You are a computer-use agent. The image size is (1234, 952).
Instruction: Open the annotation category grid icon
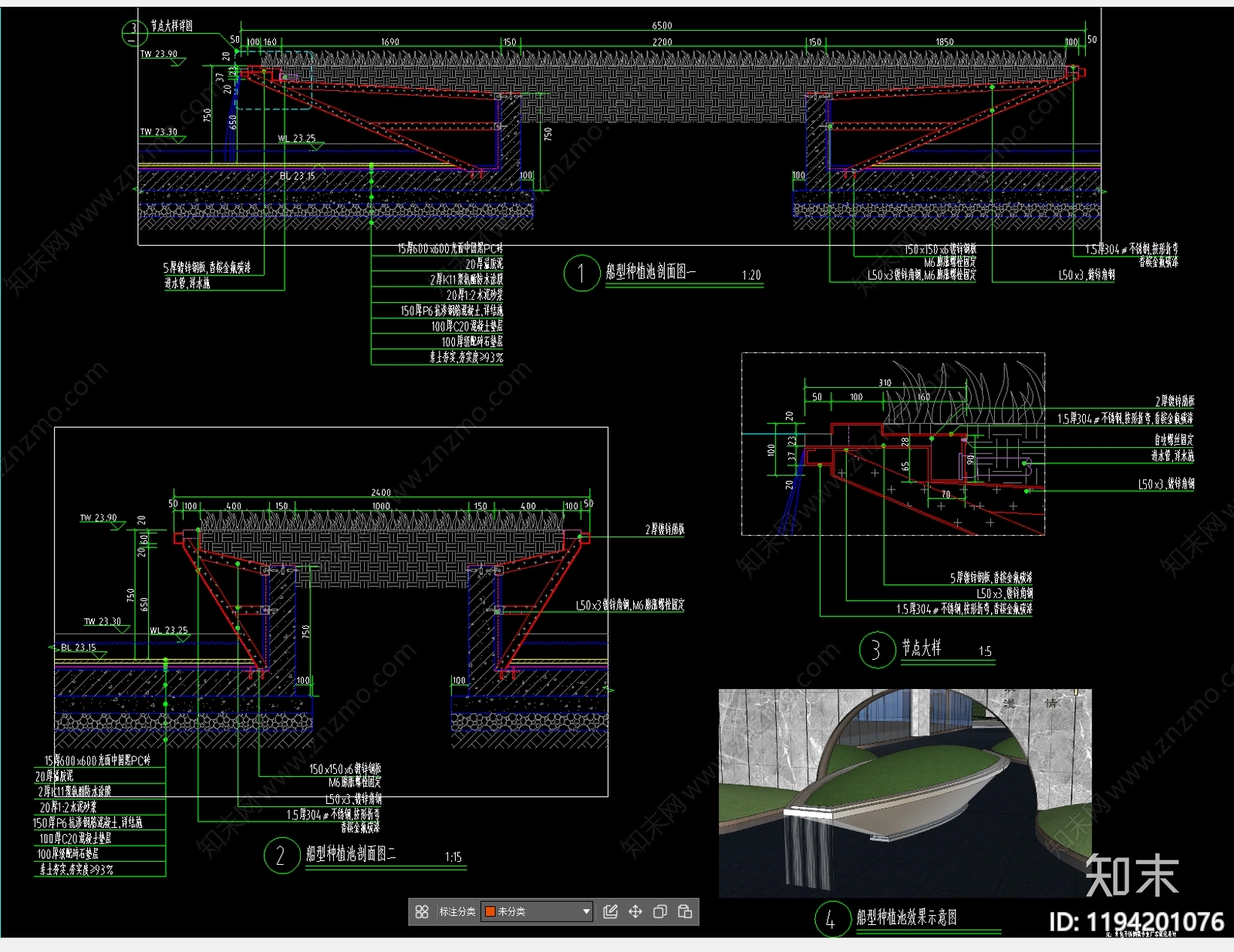[422, 912]
